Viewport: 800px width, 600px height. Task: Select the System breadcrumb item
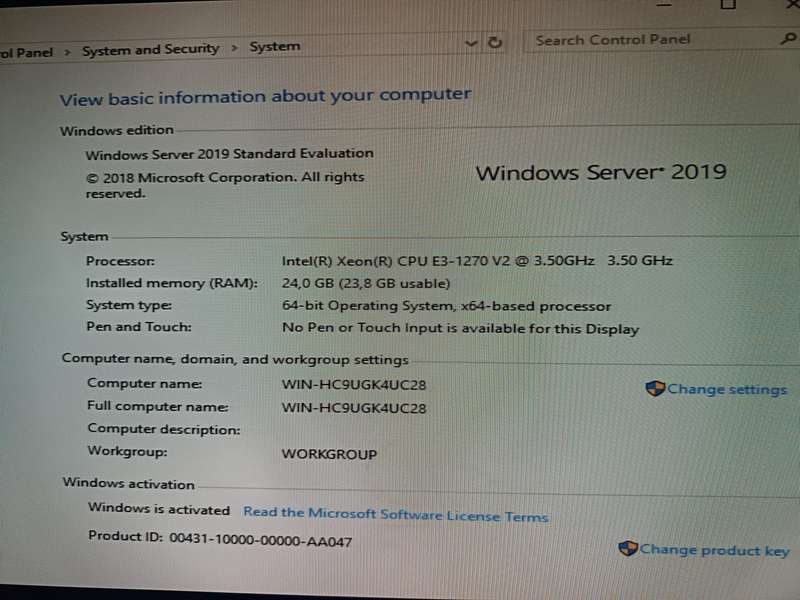[x=274, y=46]
